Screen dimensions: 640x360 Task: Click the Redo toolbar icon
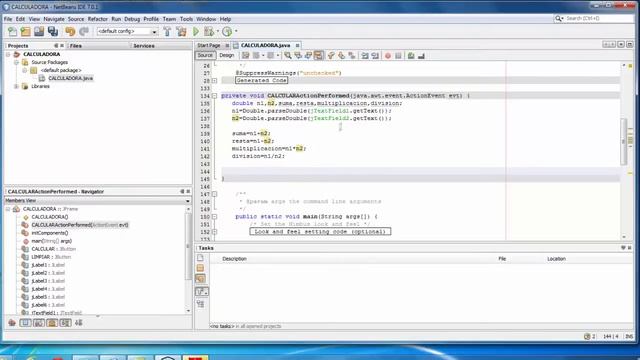[84, 31]
